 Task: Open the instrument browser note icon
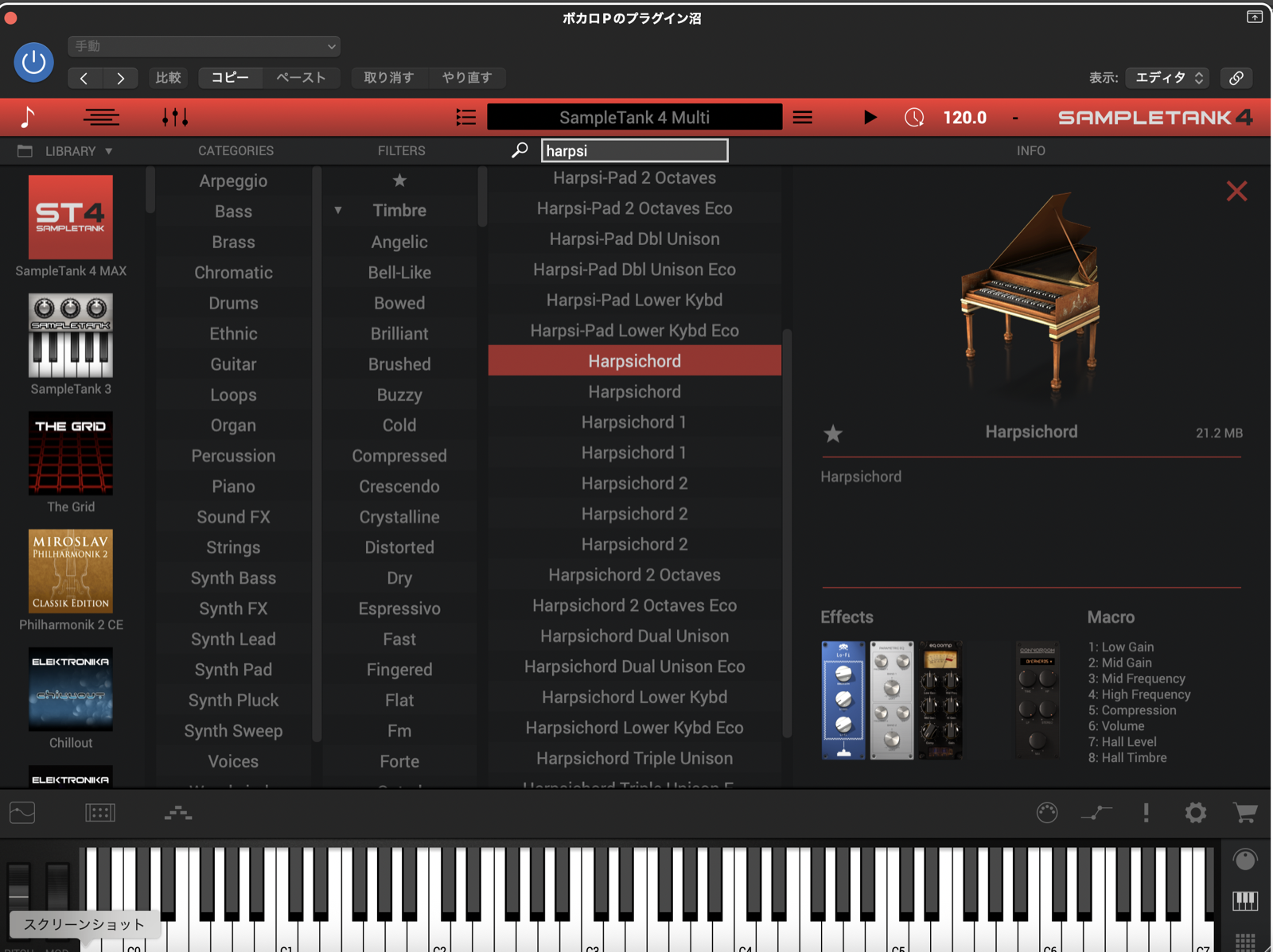tap(27, 118)
